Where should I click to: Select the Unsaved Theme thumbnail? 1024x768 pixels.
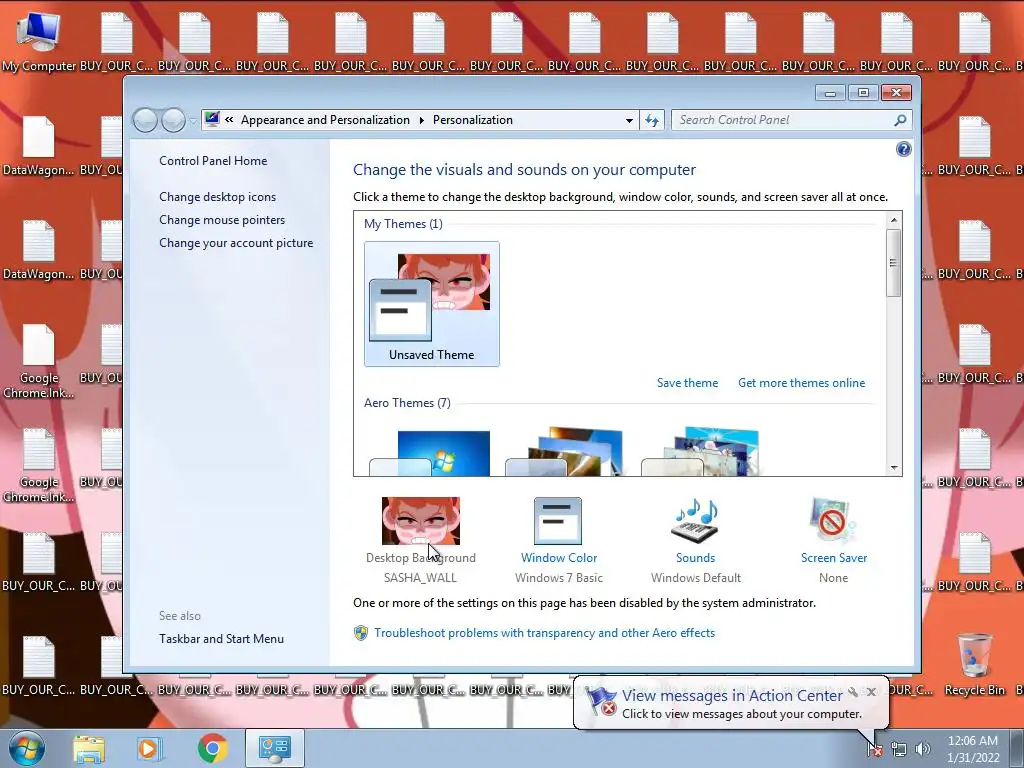432,304
